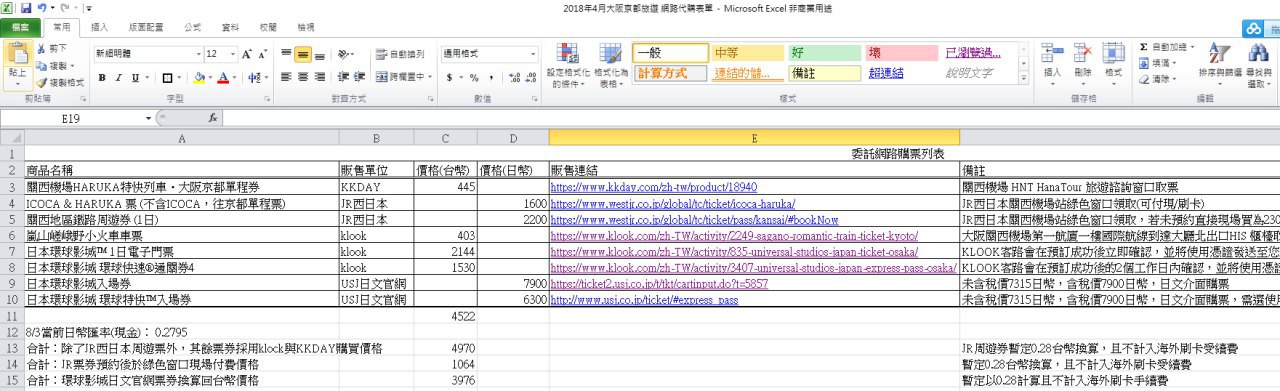Screen dimensions: 1280x391
Task: Select cell A3 關西機場HARUKA特快列車
Action: tap(182, 187)
